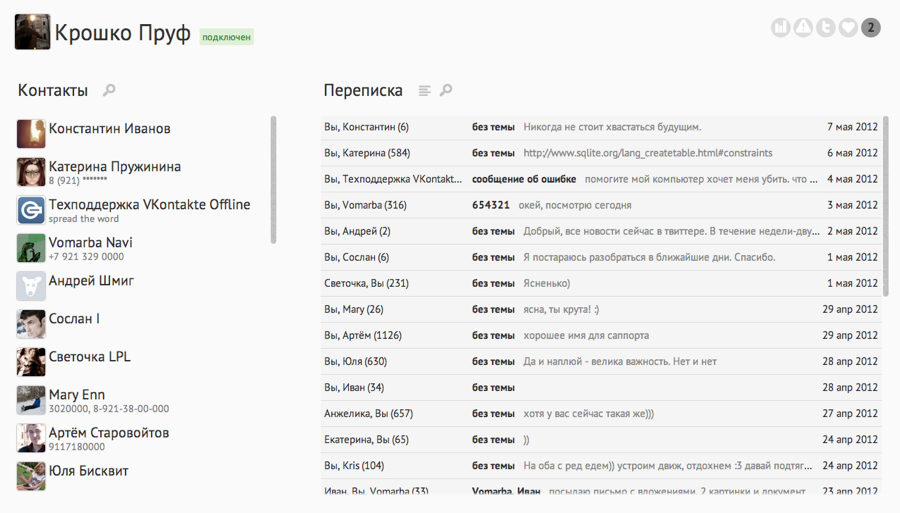900x513 pixels.
Task: Click message 'Никогда не стоит хвастаться будущим.'
Action: (x=612, y=127)
